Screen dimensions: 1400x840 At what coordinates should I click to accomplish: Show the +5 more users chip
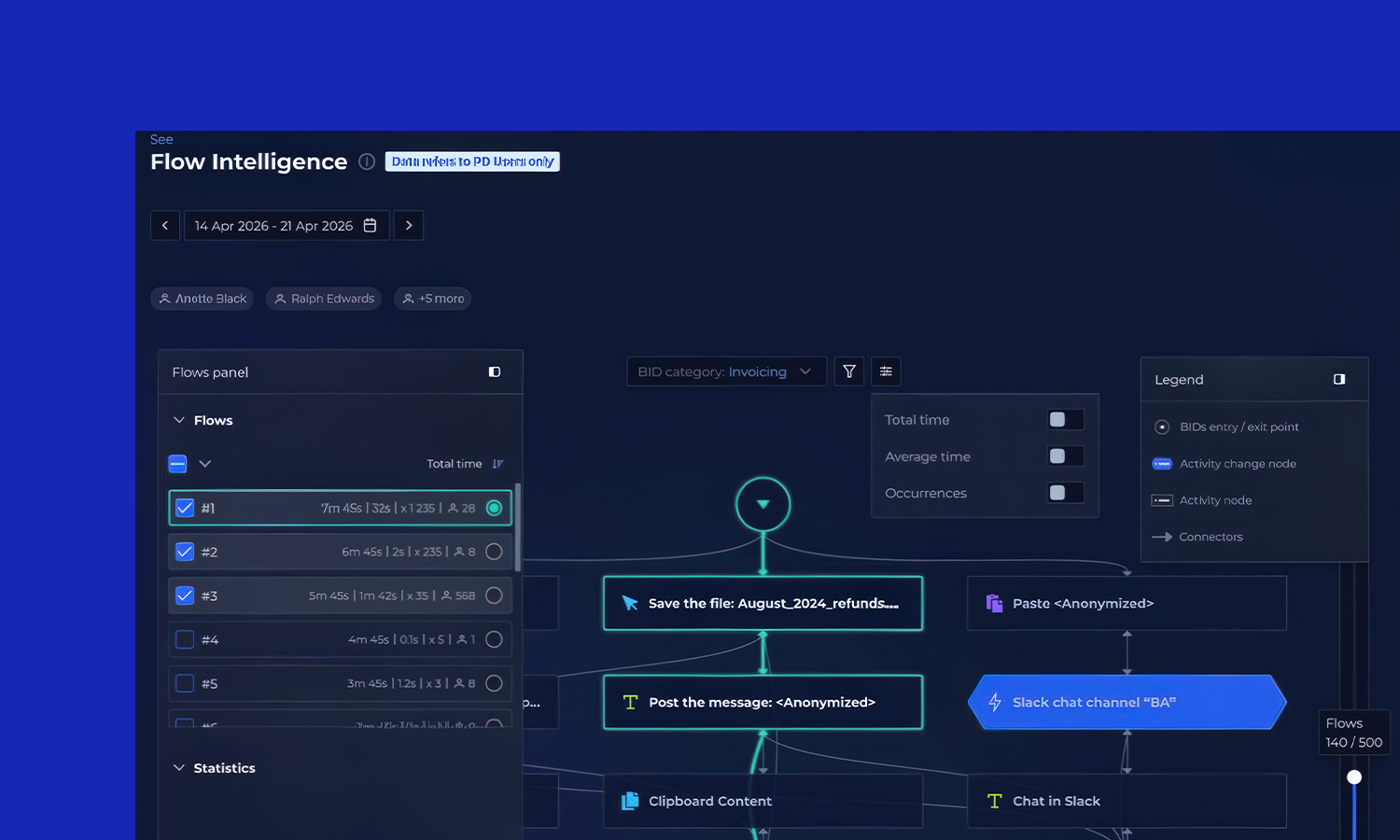(x=433, y=299)
